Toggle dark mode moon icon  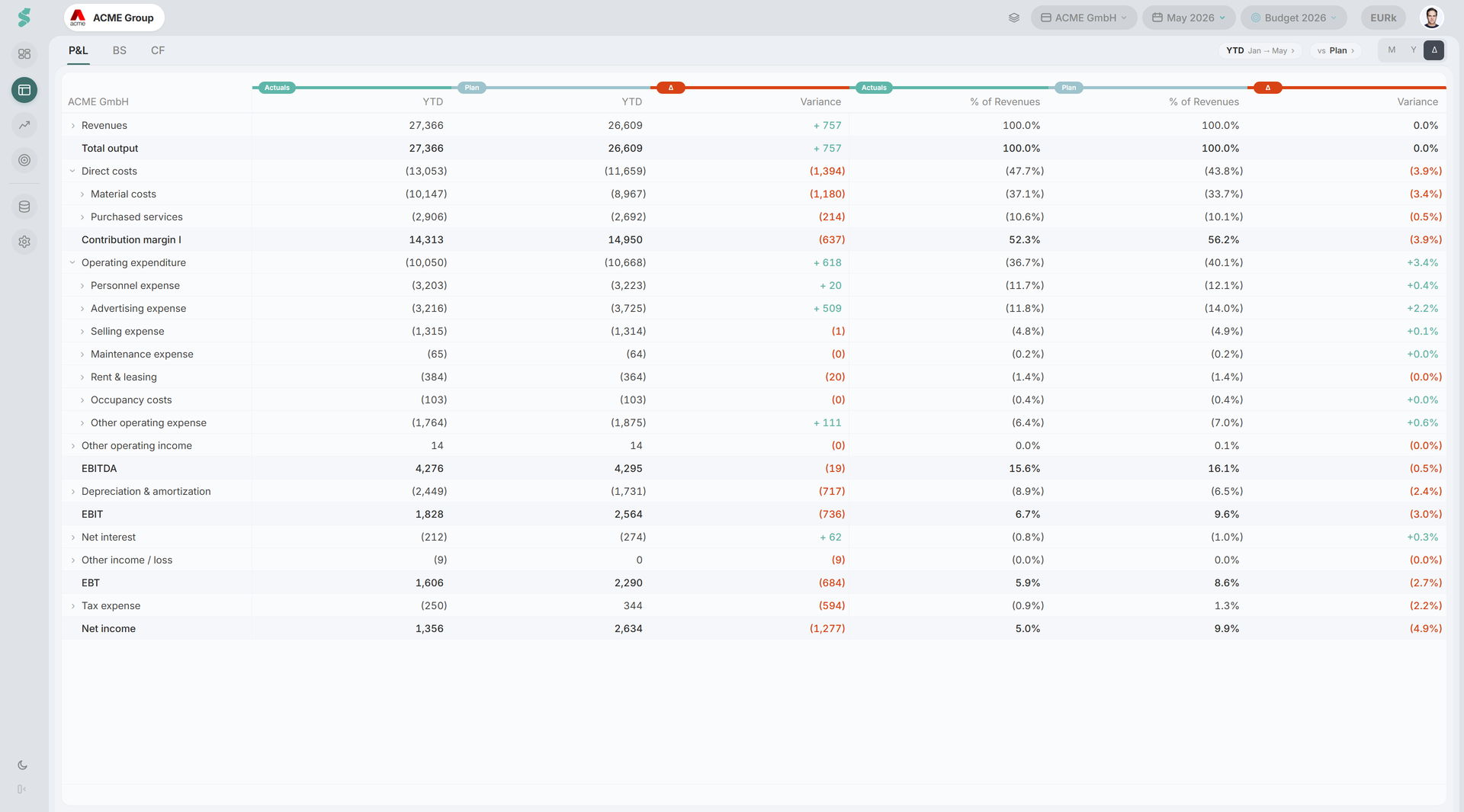(22, 765)
